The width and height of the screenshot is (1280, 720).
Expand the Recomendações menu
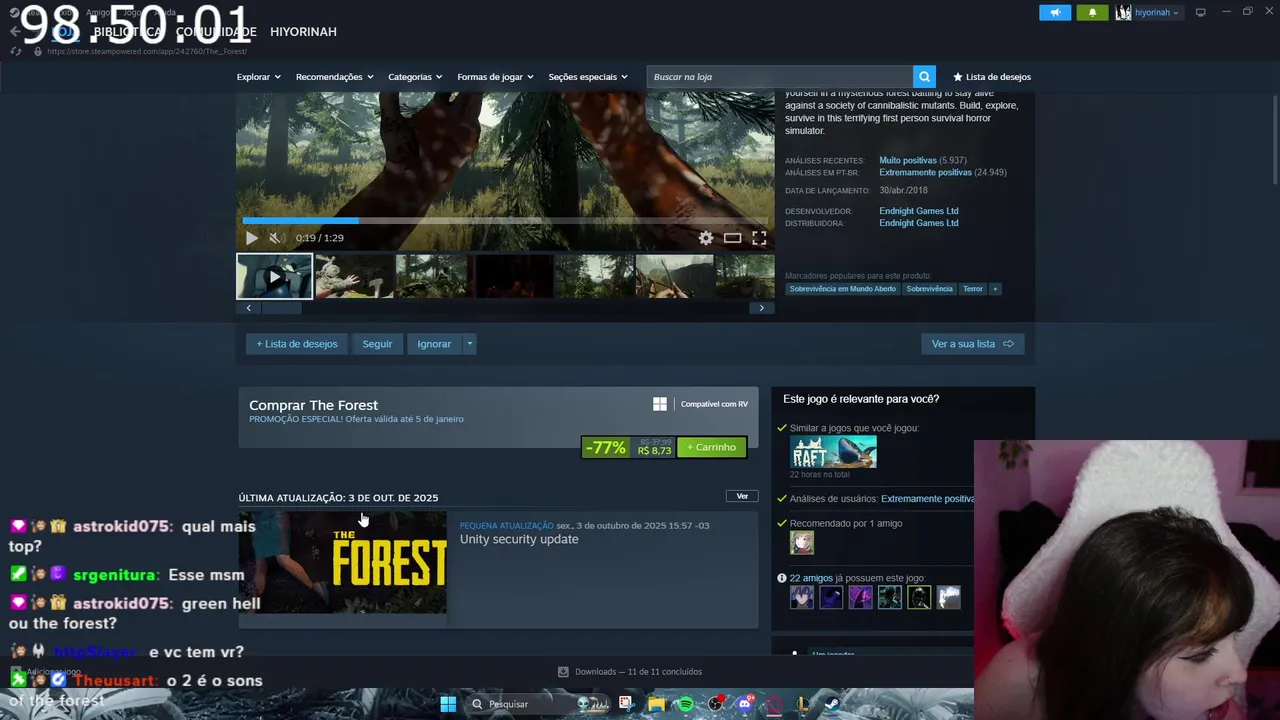334,77
